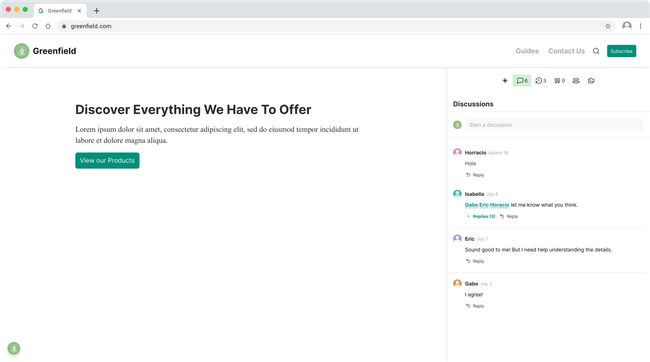Open the Contact Us nav item

566,51
